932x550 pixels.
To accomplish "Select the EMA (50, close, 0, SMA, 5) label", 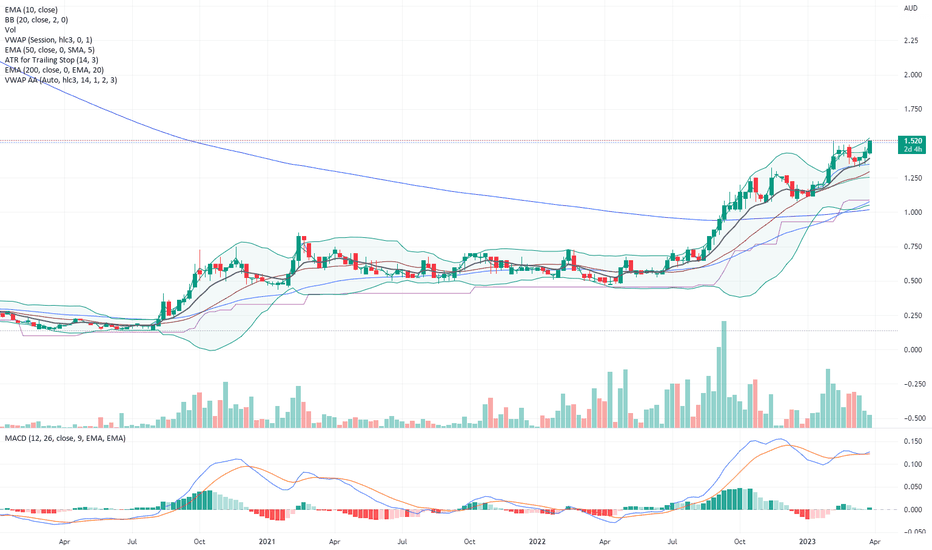I will click(49, 50).
